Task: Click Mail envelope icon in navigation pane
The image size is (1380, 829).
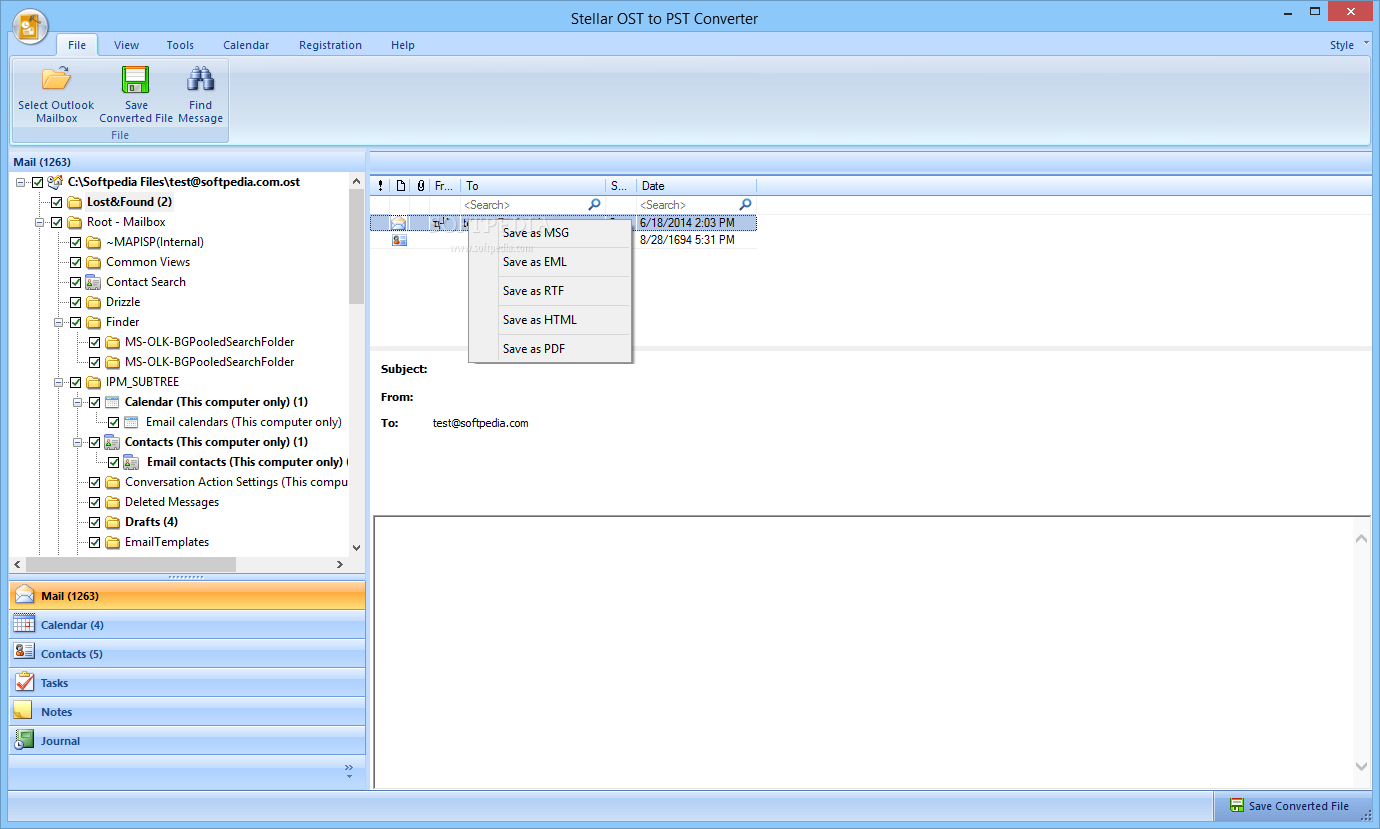Action: click(x=25, y=594)
